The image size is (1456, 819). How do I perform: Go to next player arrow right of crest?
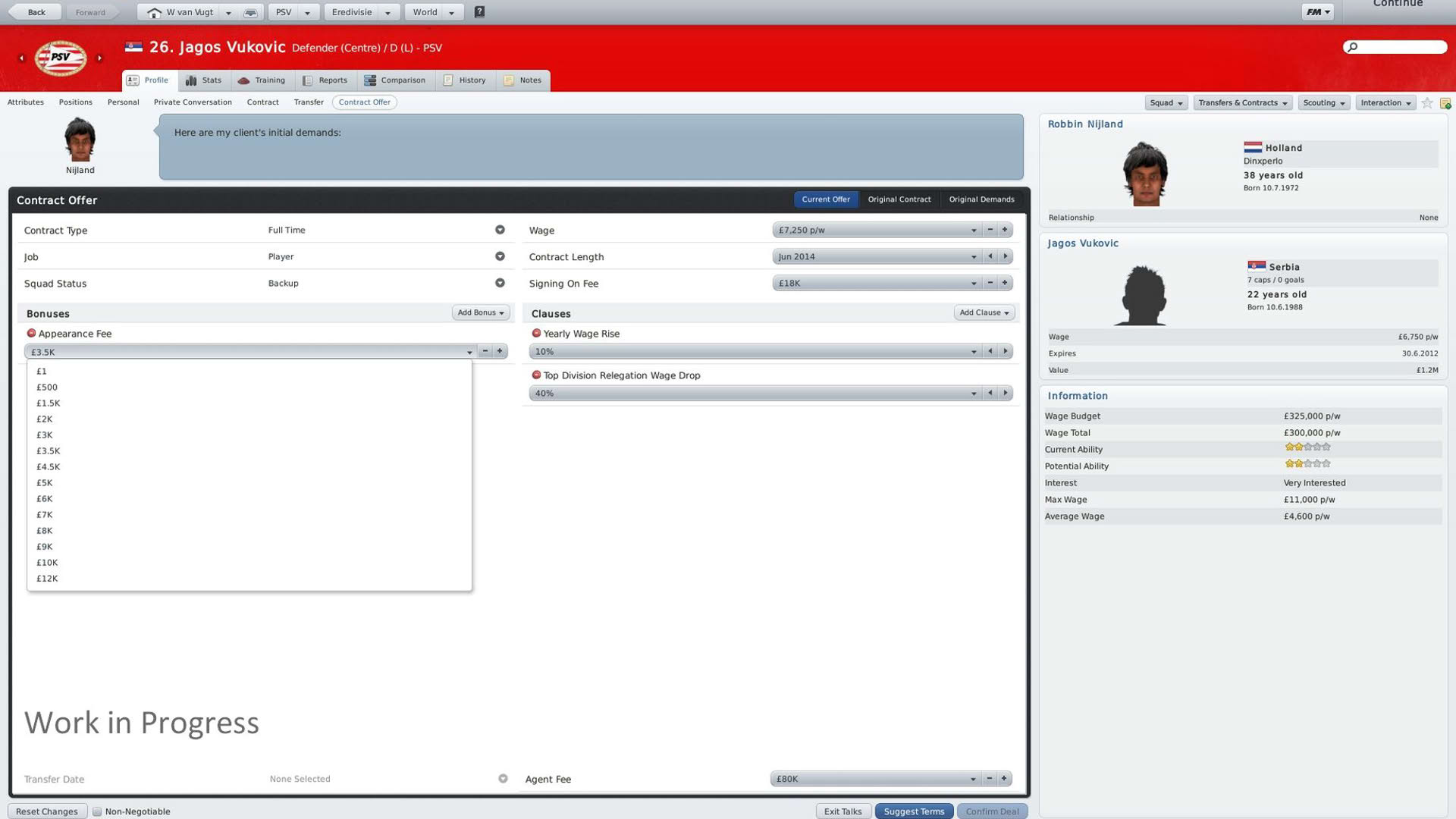pyautogui.click(x=99, y=58)
